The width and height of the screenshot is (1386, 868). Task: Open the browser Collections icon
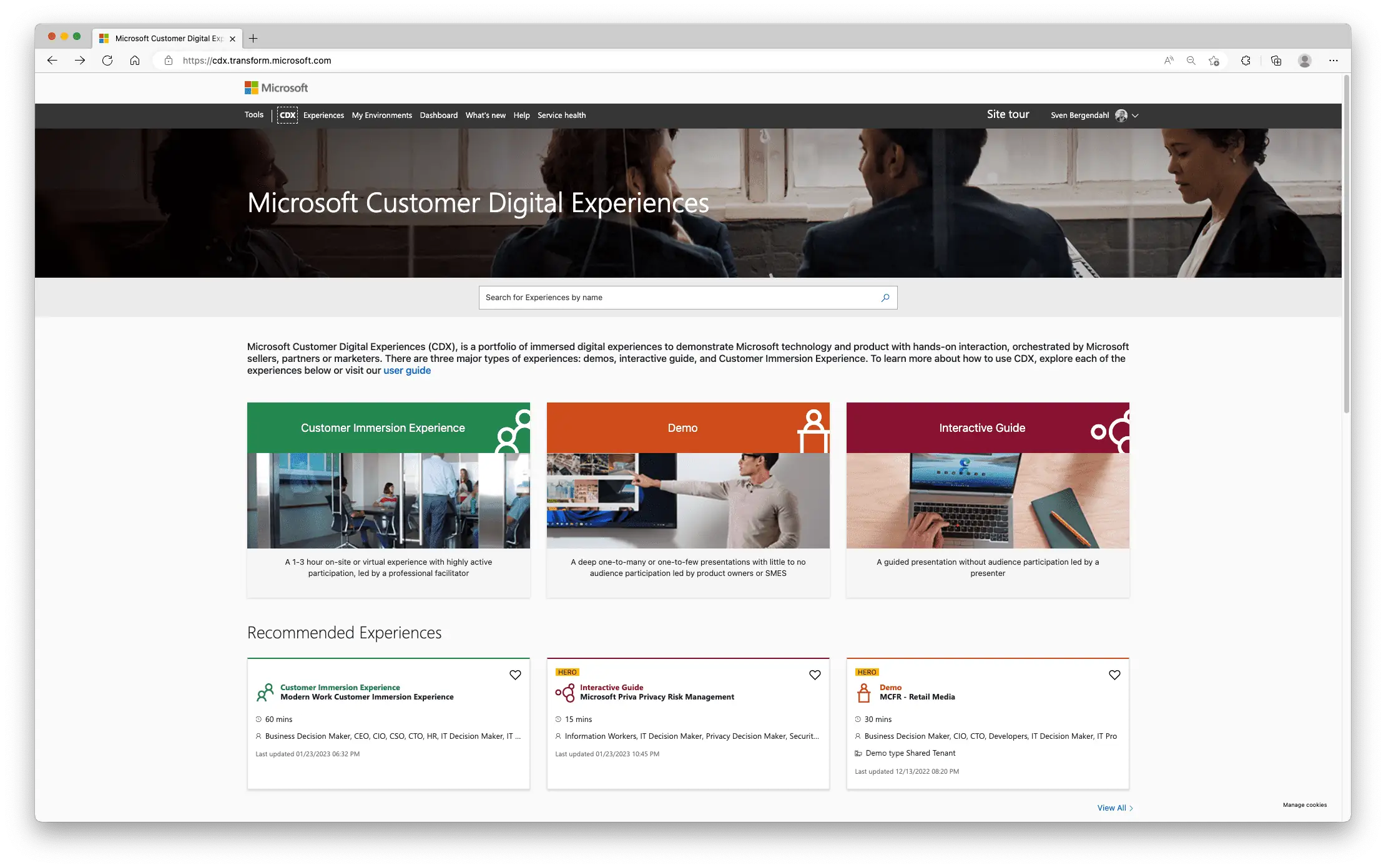coord(1276,61)
